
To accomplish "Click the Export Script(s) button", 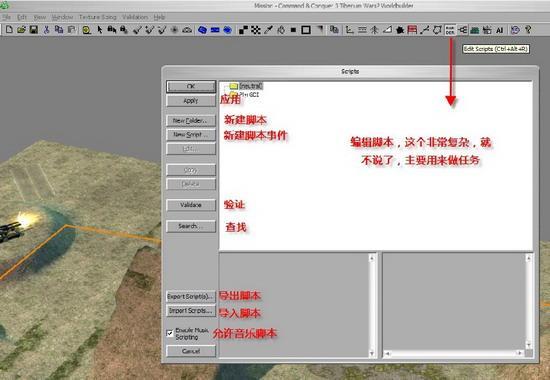I will point(191,296).
